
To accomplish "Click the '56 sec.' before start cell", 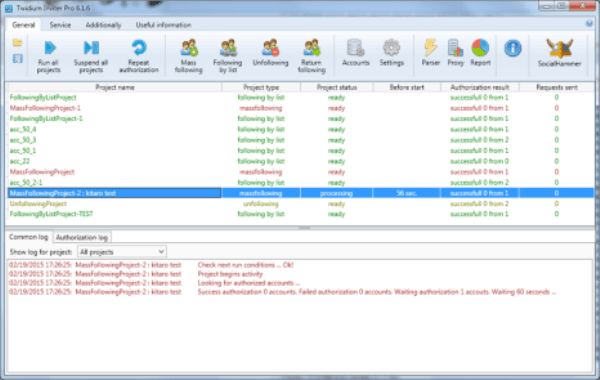I will coord(407,193).
